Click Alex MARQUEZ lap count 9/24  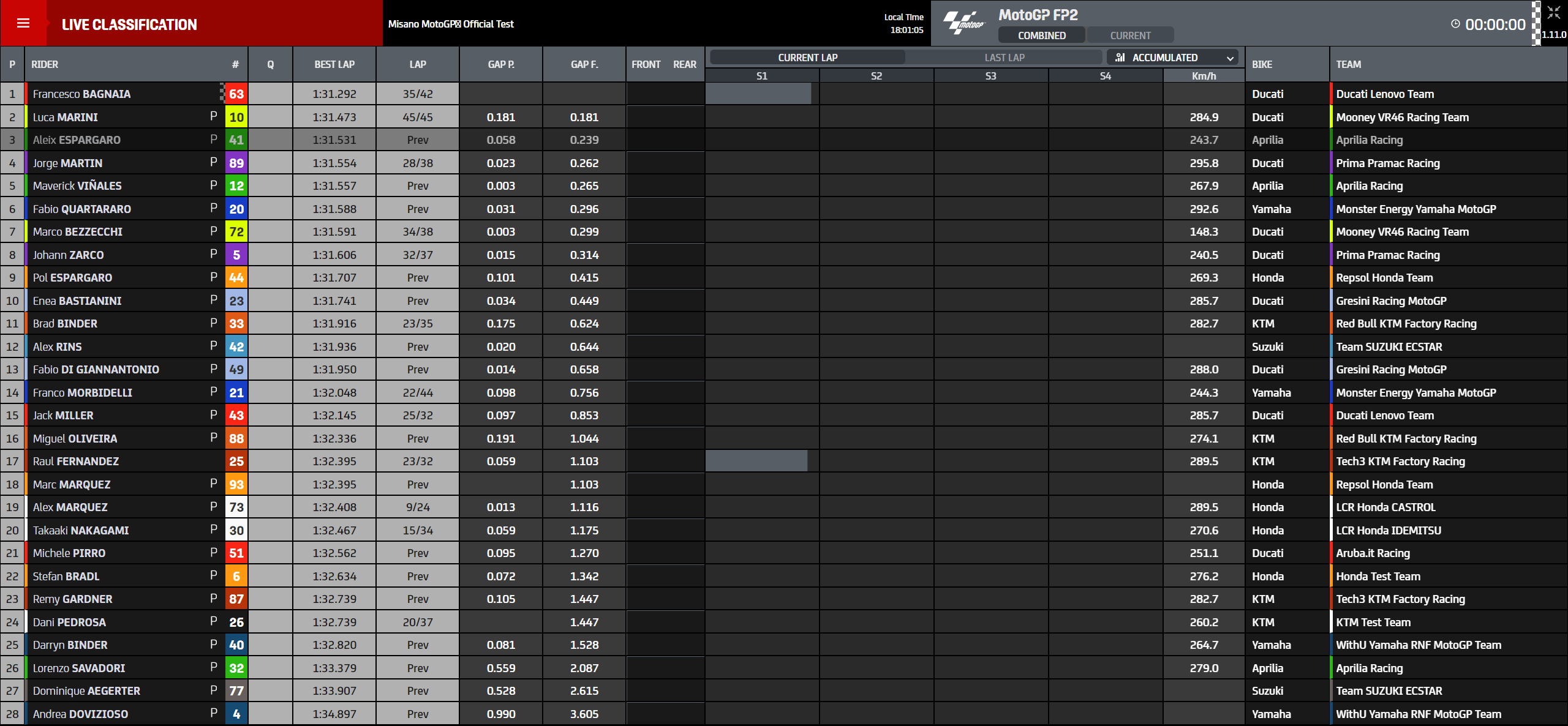[x=418, y=507]
